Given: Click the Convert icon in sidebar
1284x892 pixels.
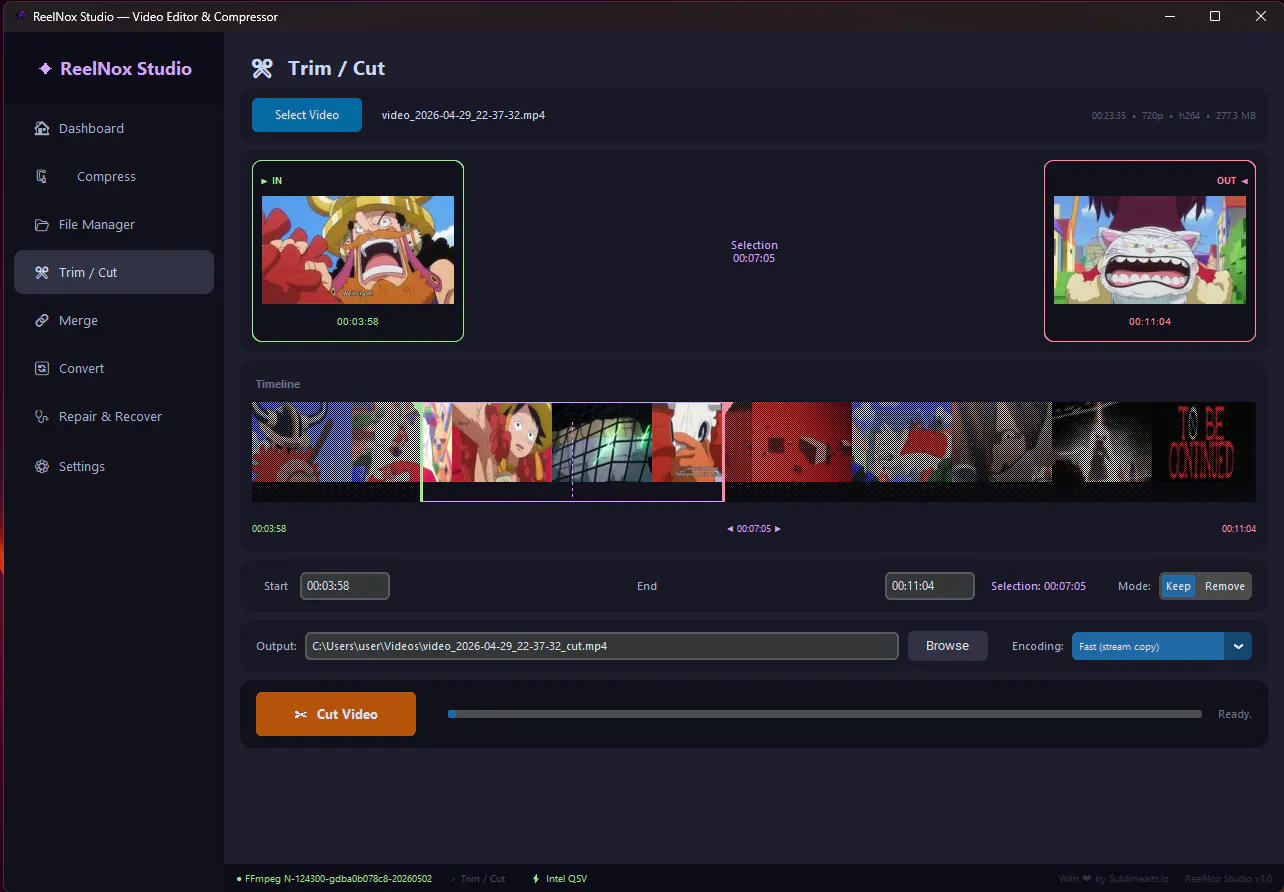Looking at the screenshot, I should 42,368.
